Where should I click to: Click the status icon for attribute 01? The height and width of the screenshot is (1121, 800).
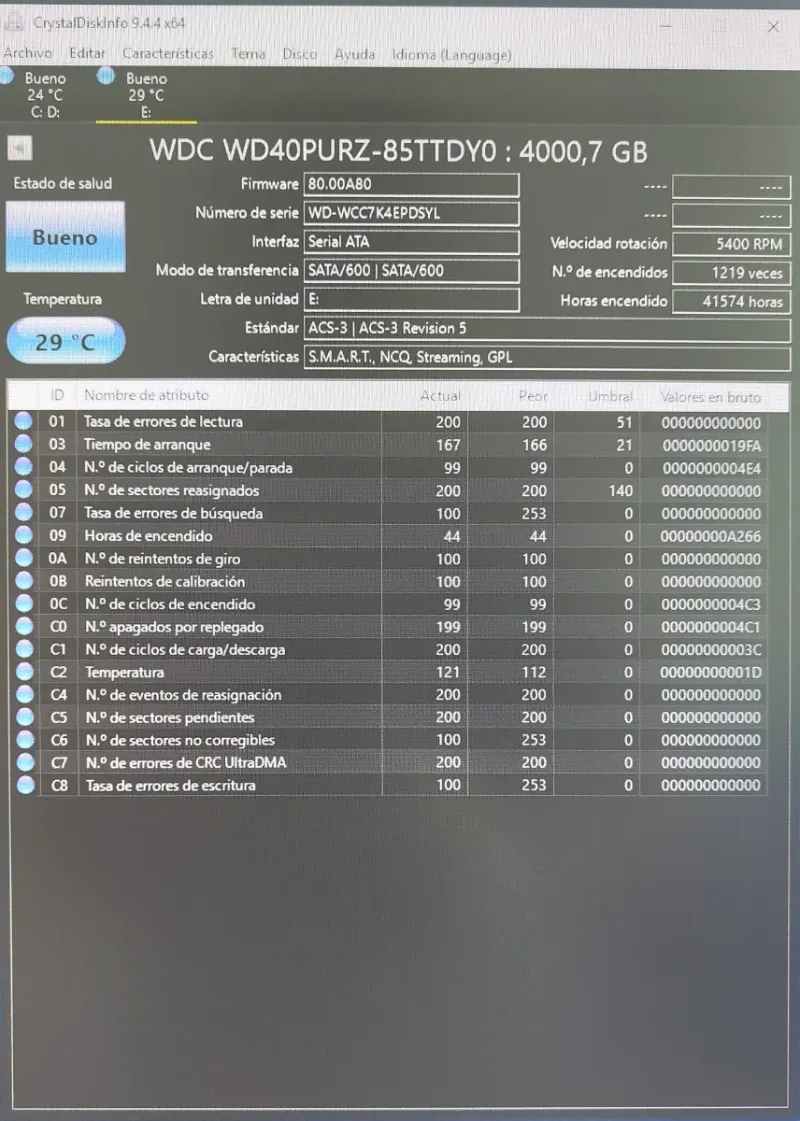coord(24,421)
